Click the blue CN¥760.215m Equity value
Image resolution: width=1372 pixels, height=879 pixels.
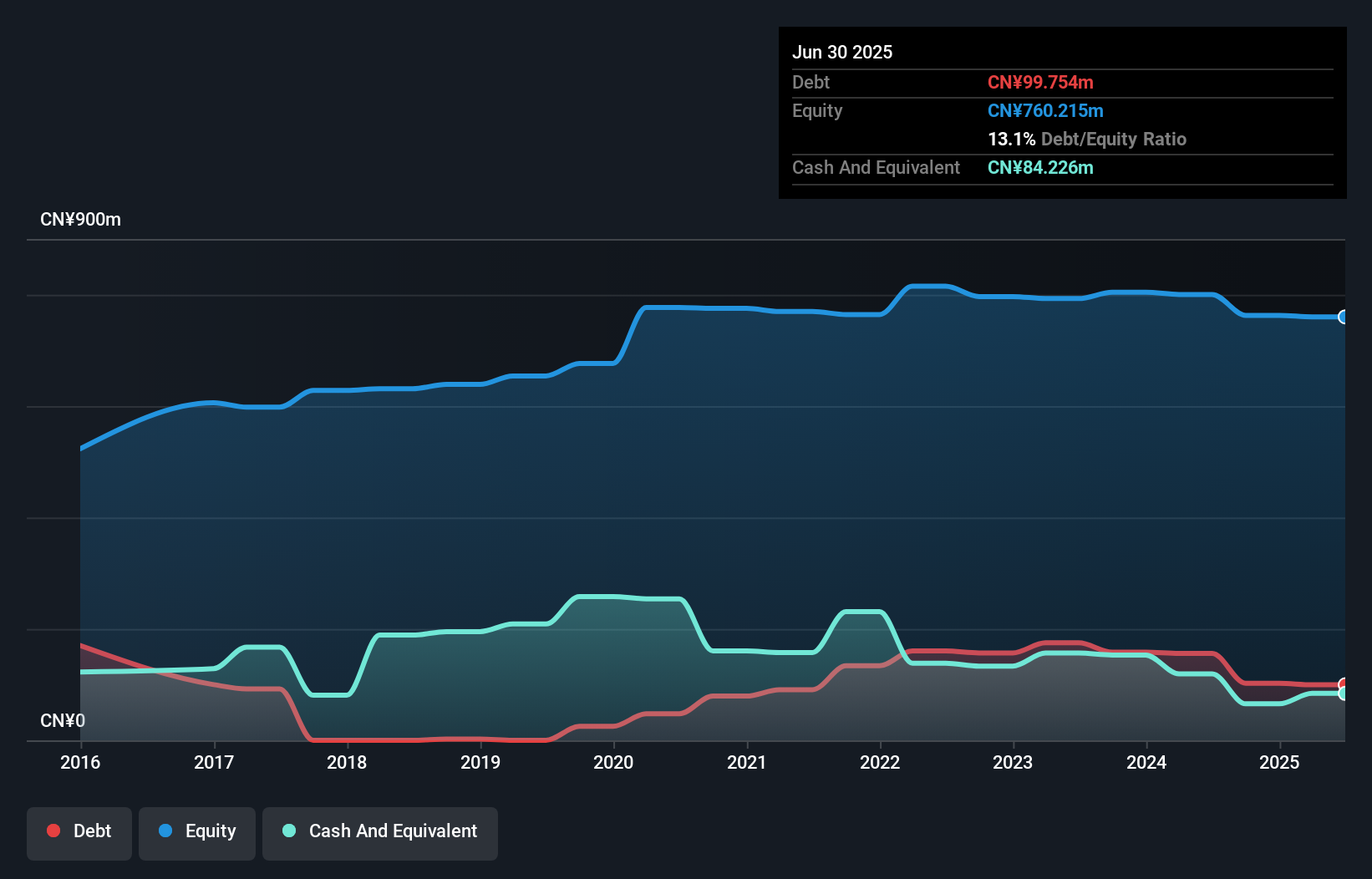click(x=1045, y=110)
